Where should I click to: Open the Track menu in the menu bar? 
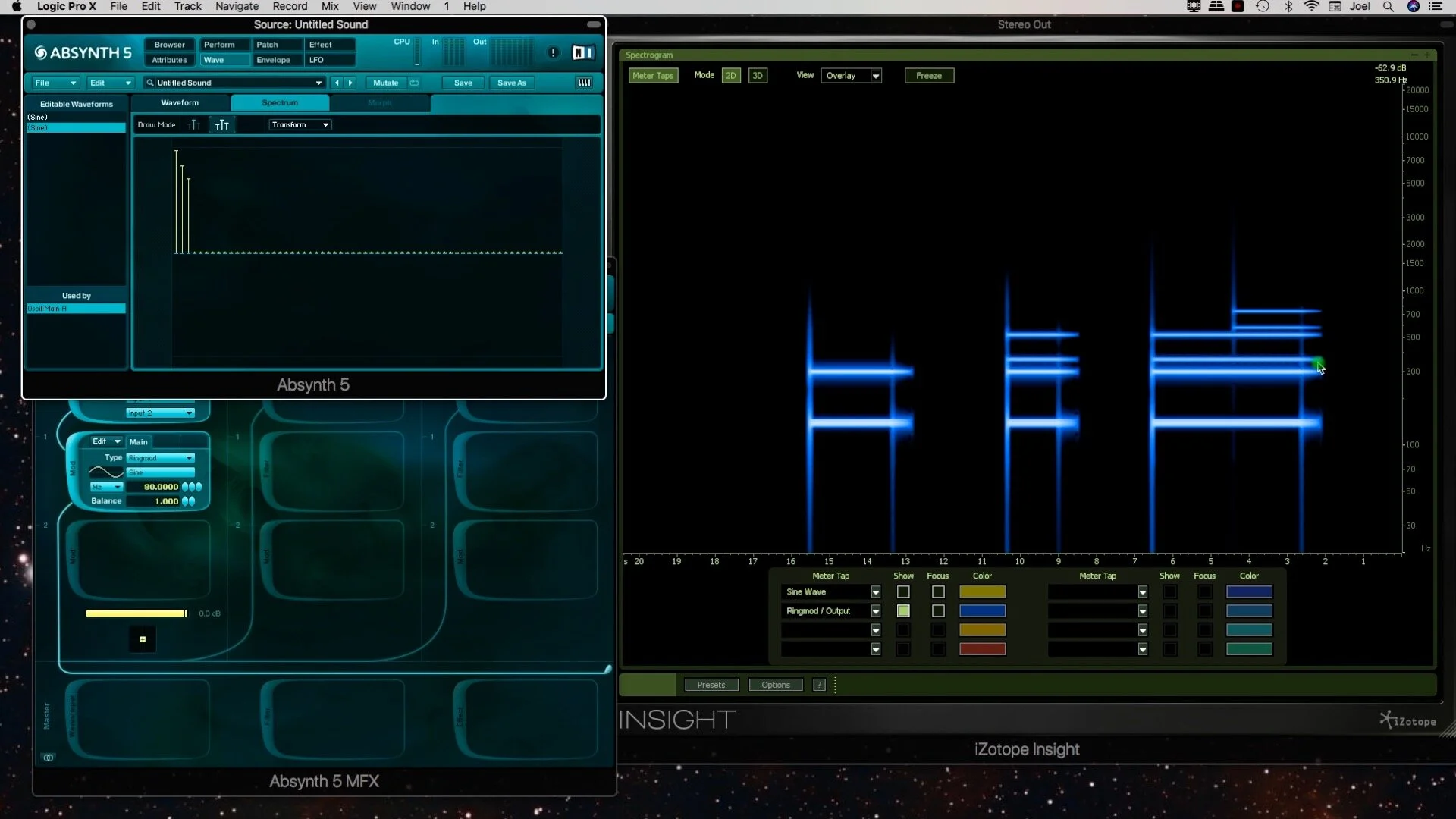pyautogui.click(x=187, y=6)
